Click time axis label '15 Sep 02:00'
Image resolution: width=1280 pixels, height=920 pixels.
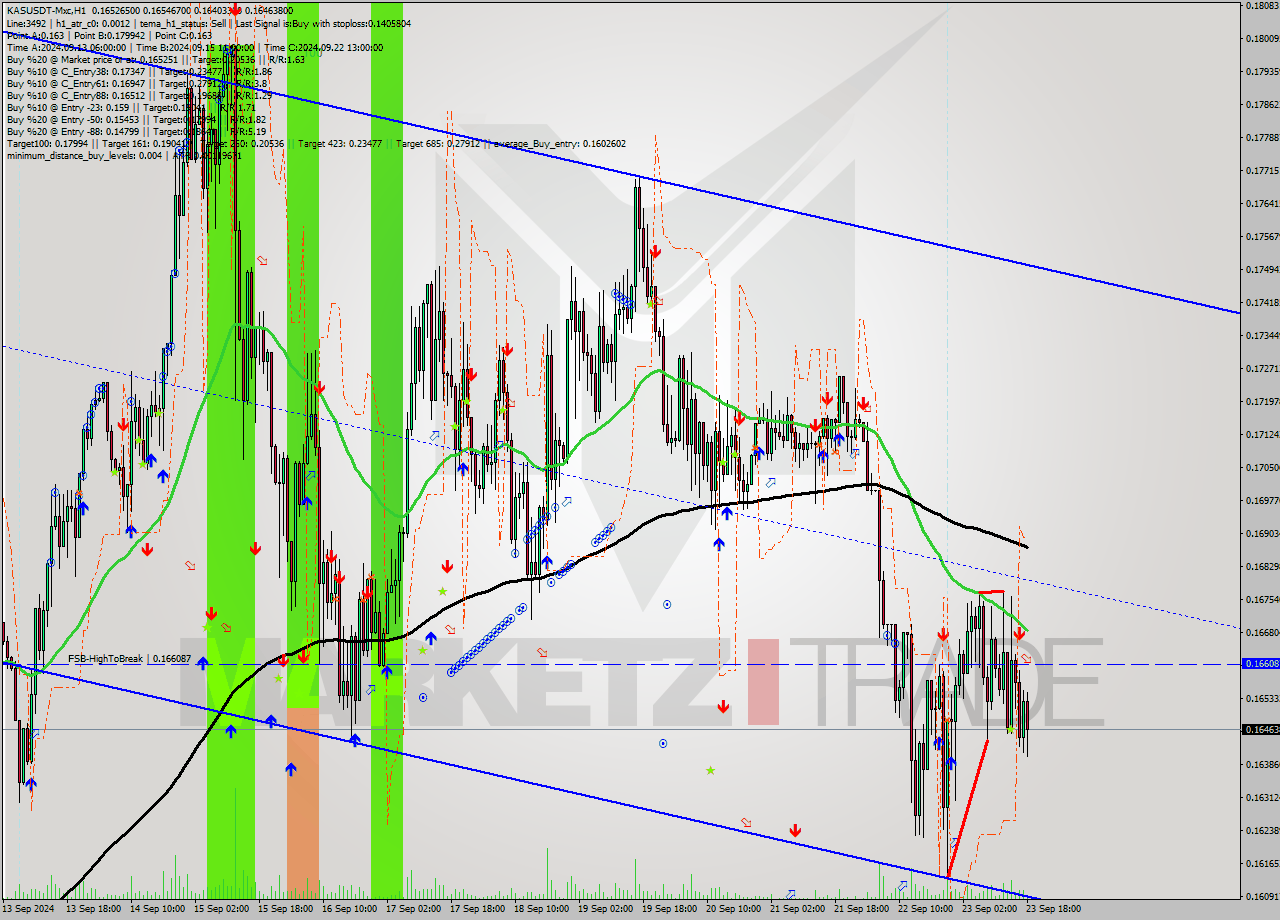222,909
